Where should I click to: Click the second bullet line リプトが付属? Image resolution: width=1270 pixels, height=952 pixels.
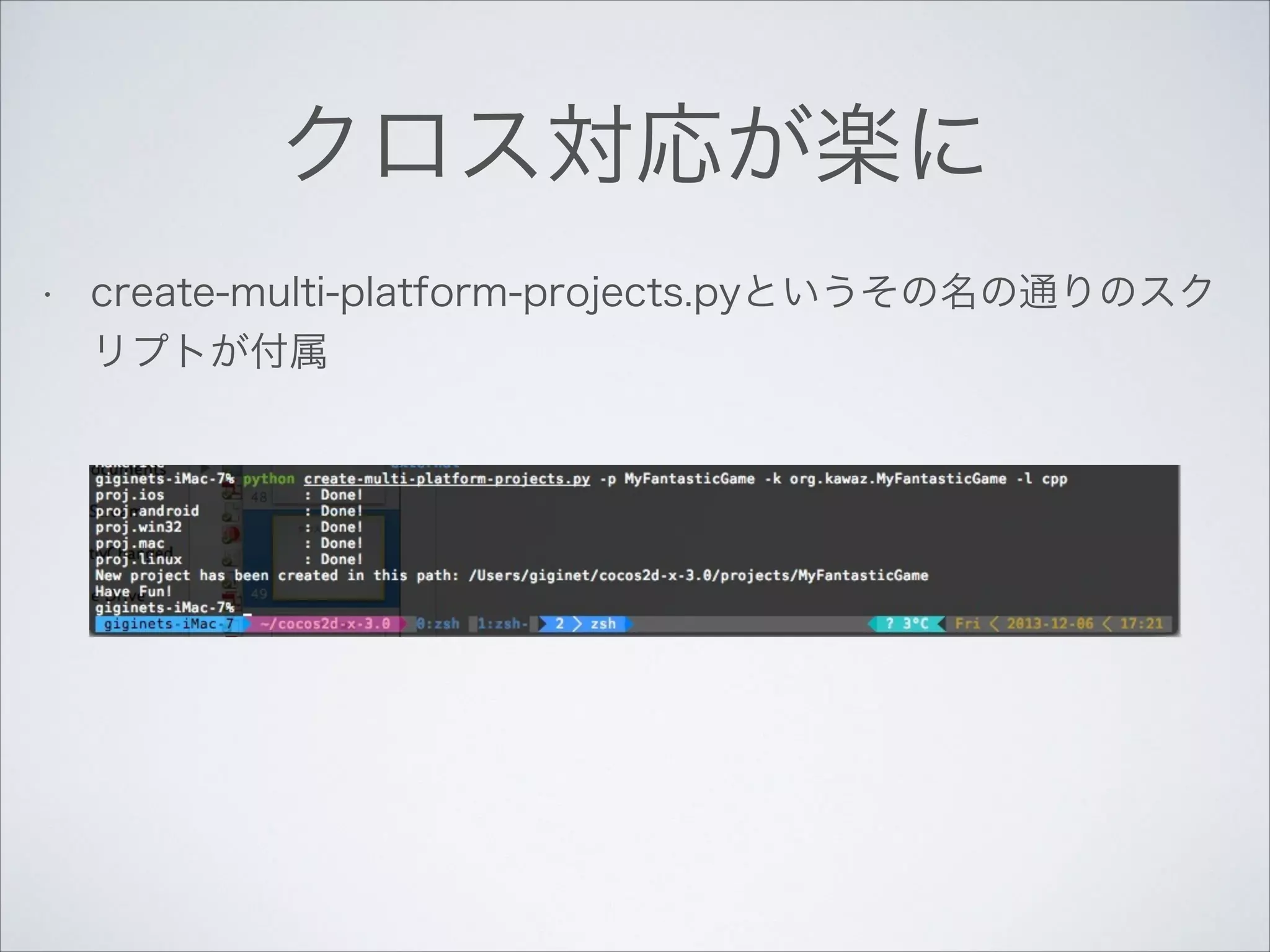pos(208,351)
